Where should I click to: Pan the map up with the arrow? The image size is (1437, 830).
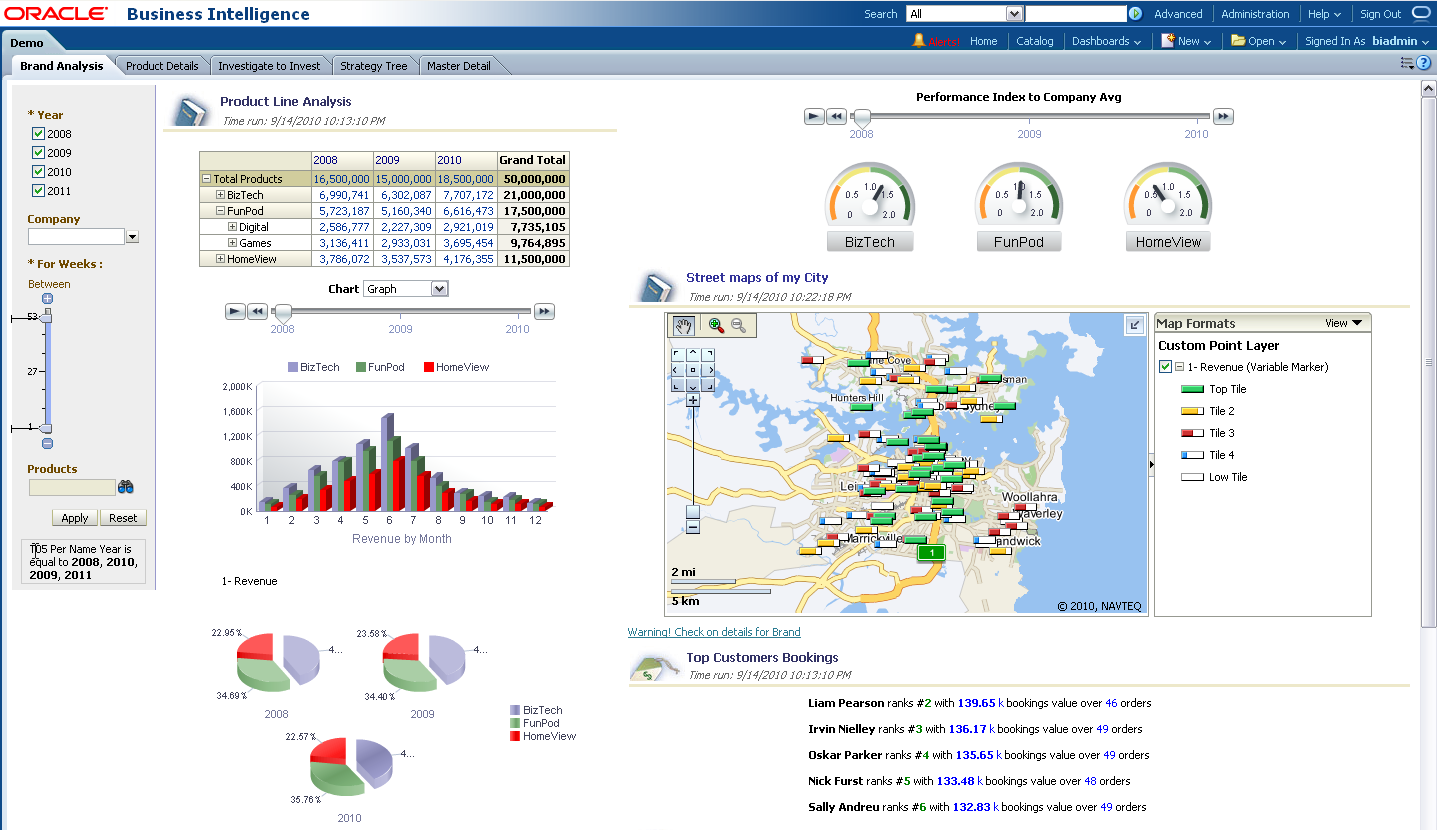(x=693, y=354)
